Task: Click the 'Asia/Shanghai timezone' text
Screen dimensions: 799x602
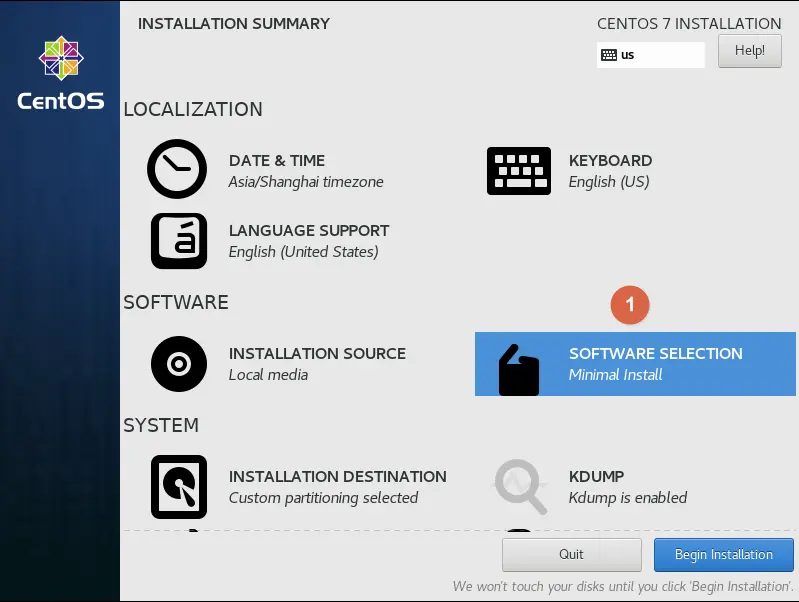Action: point(306,182)
